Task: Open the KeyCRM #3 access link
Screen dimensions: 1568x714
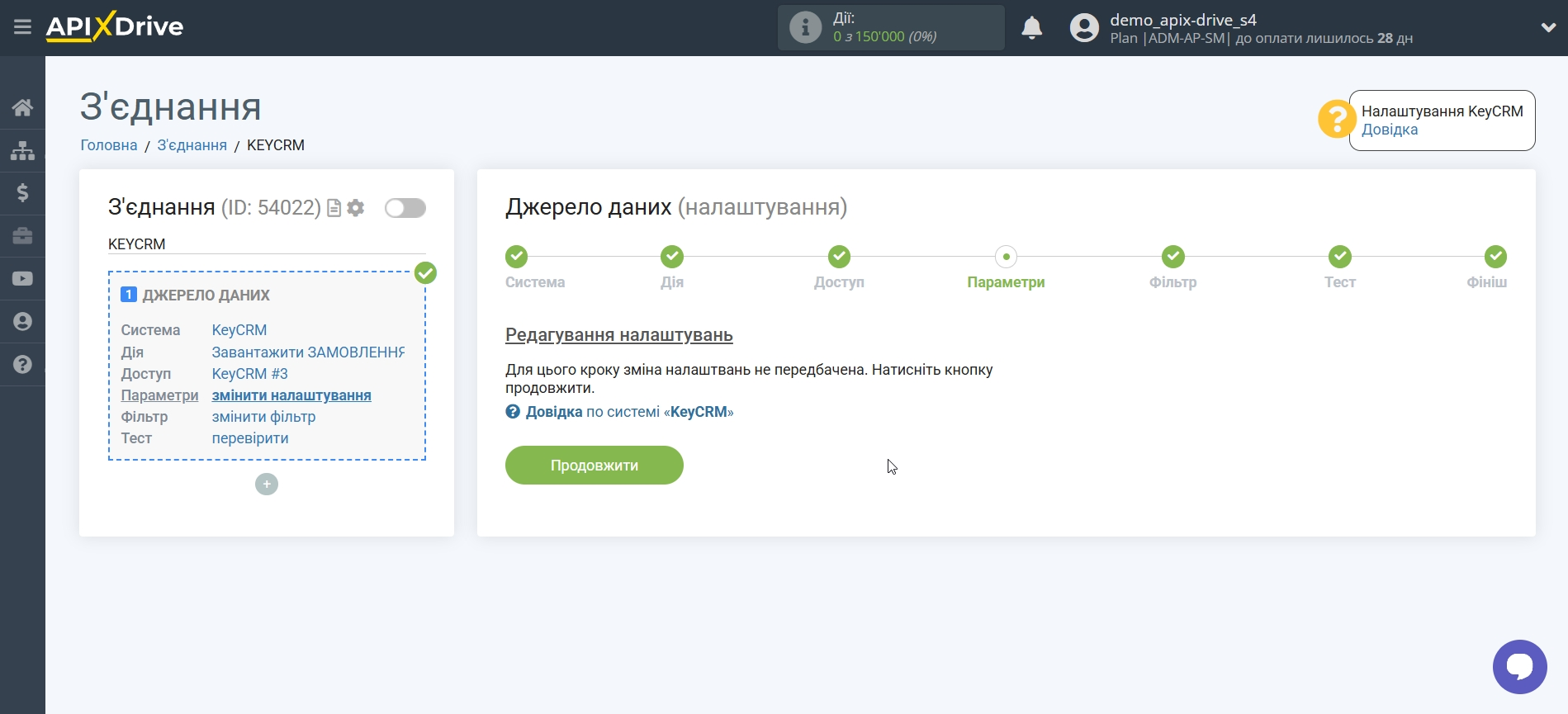Action: (x=250, y=374)
